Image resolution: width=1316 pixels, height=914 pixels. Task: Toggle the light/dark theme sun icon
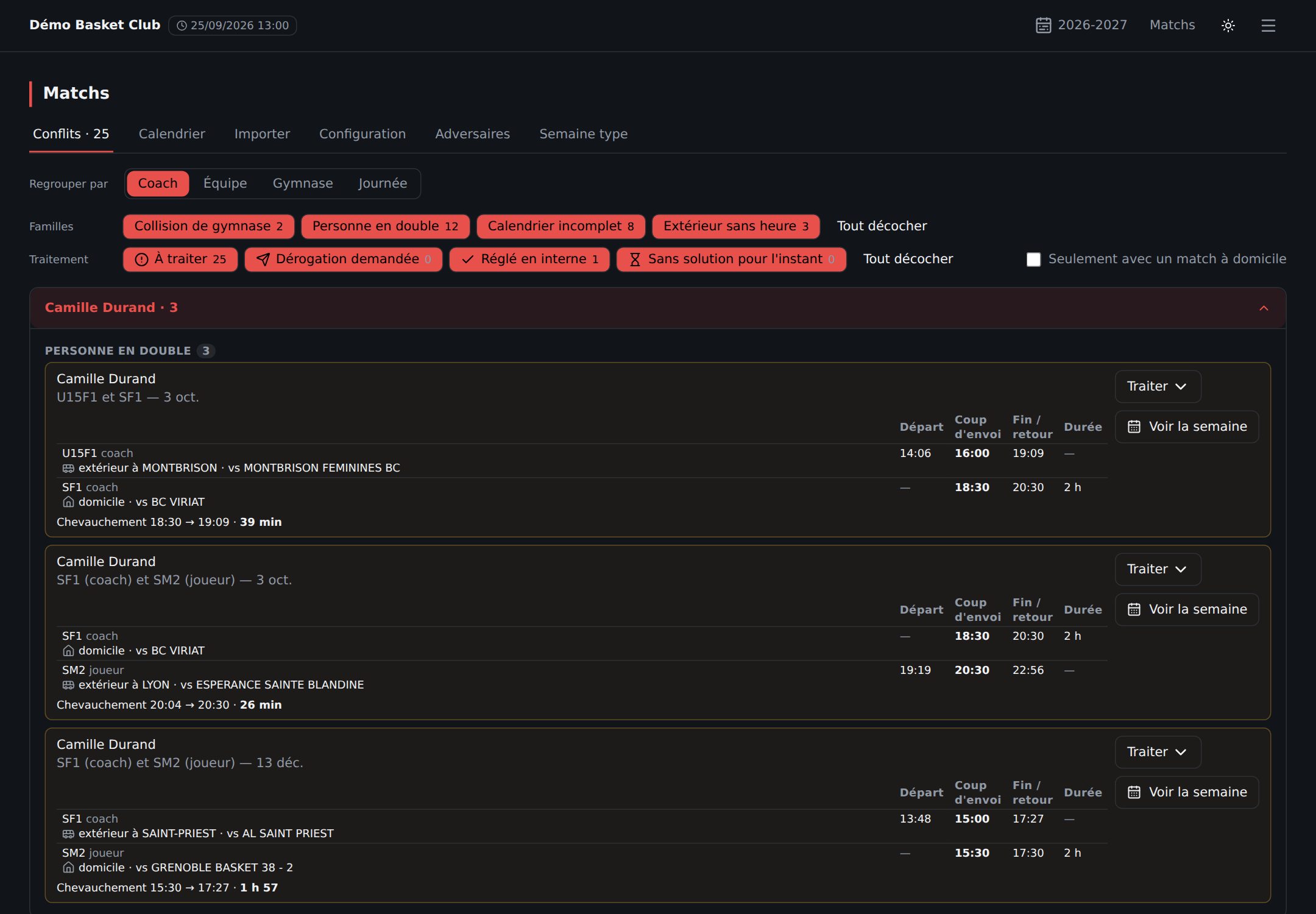1228,26
